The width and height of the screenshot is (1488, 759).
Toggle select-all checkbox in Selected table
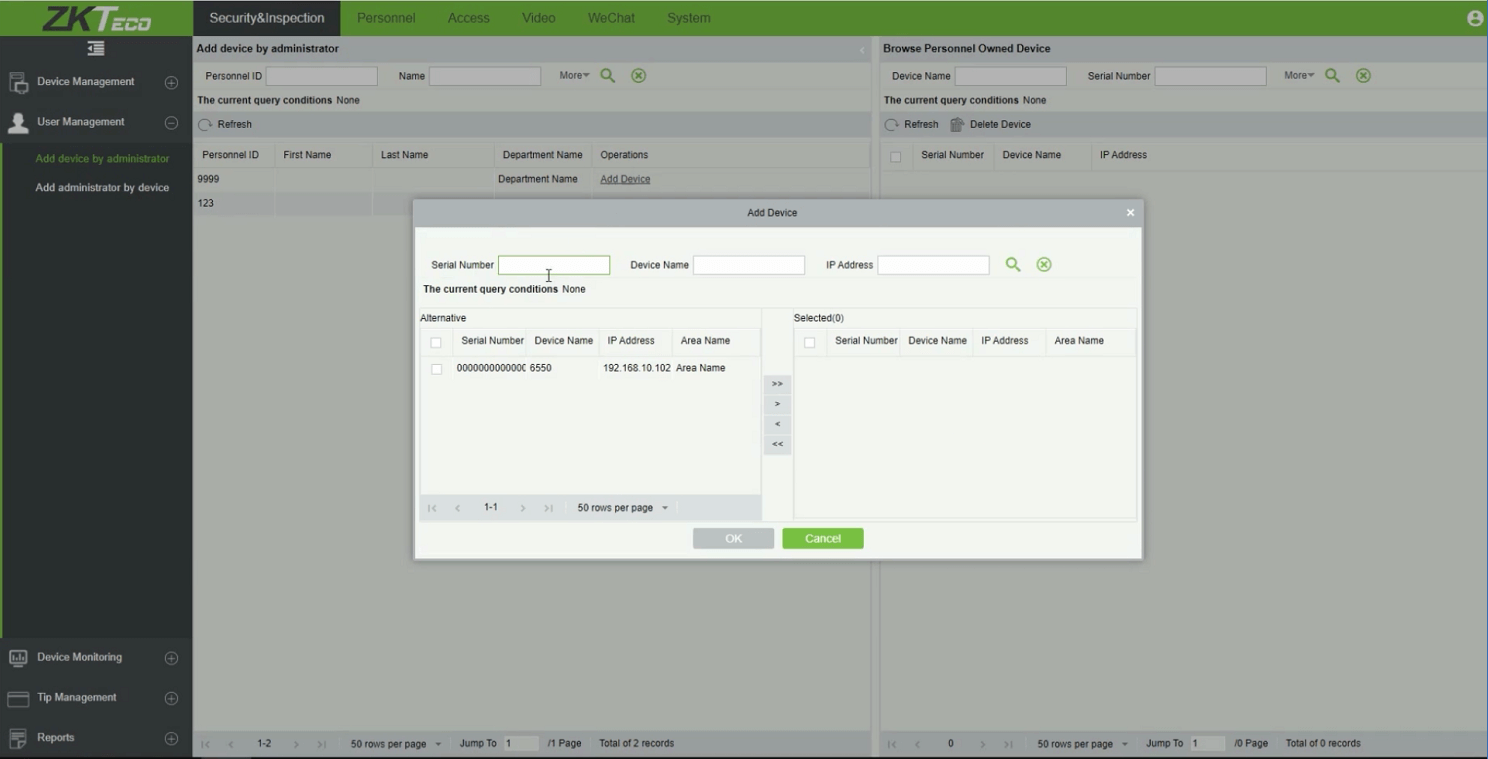pos(810,342)
